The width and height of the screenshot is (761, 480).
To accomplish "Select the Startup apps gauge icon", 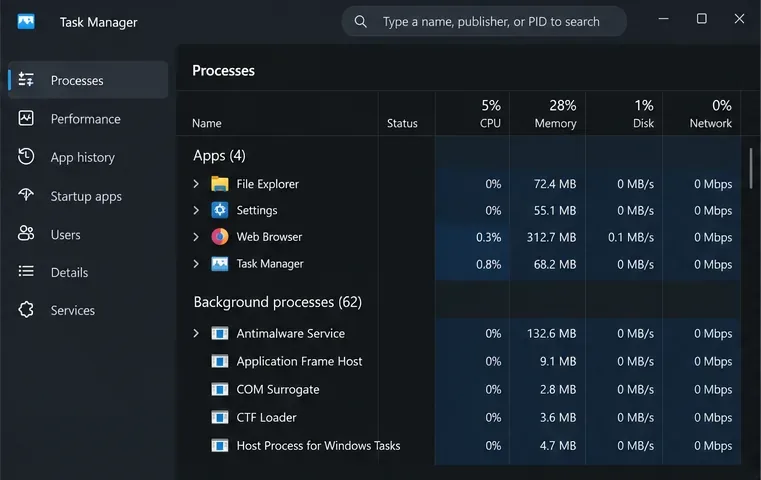I will pos(26,195).
